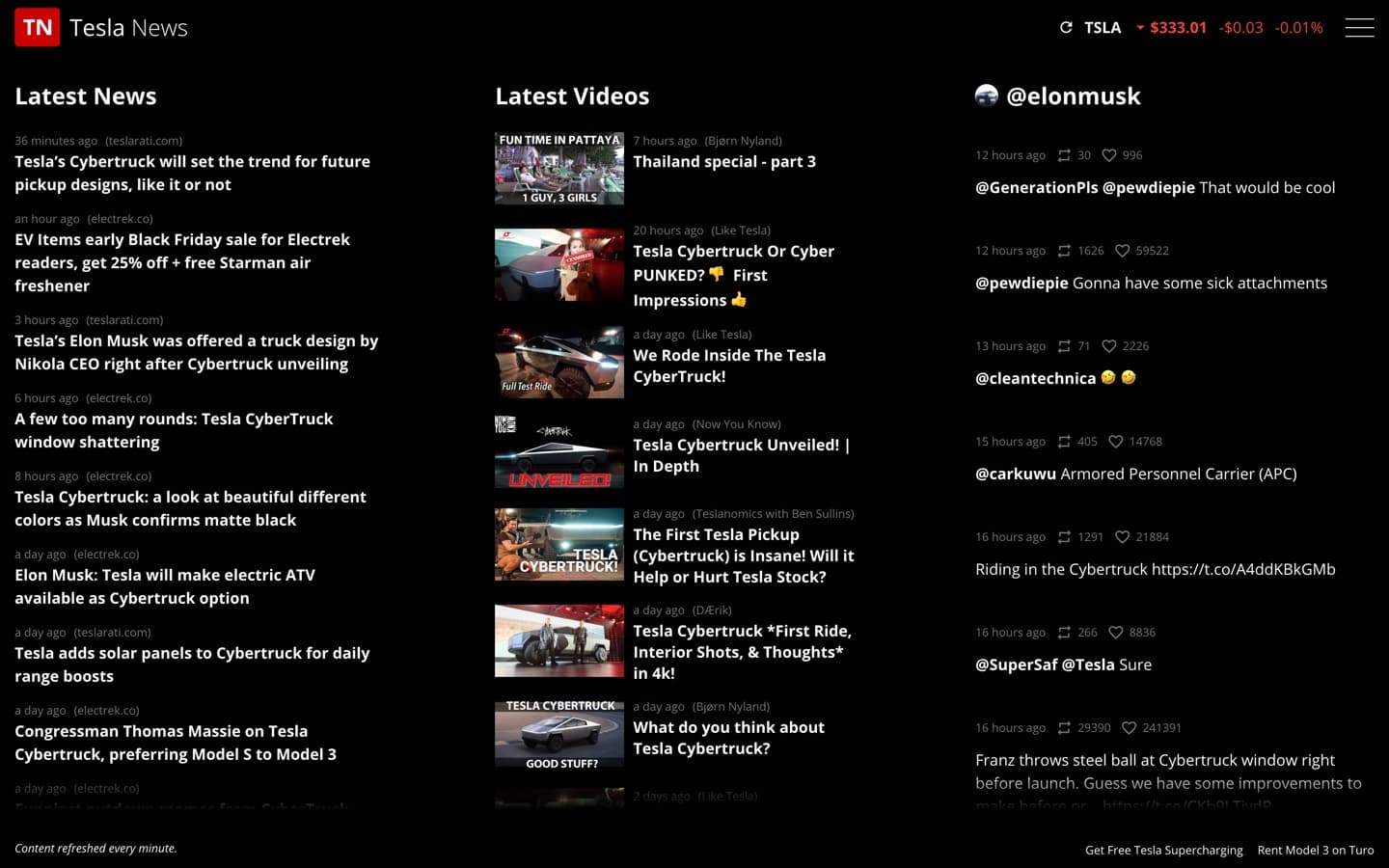Viewport: 1389px width, 868px height.
Task: Click What do you think about Cybertruck title
Action: coord(728,738)
